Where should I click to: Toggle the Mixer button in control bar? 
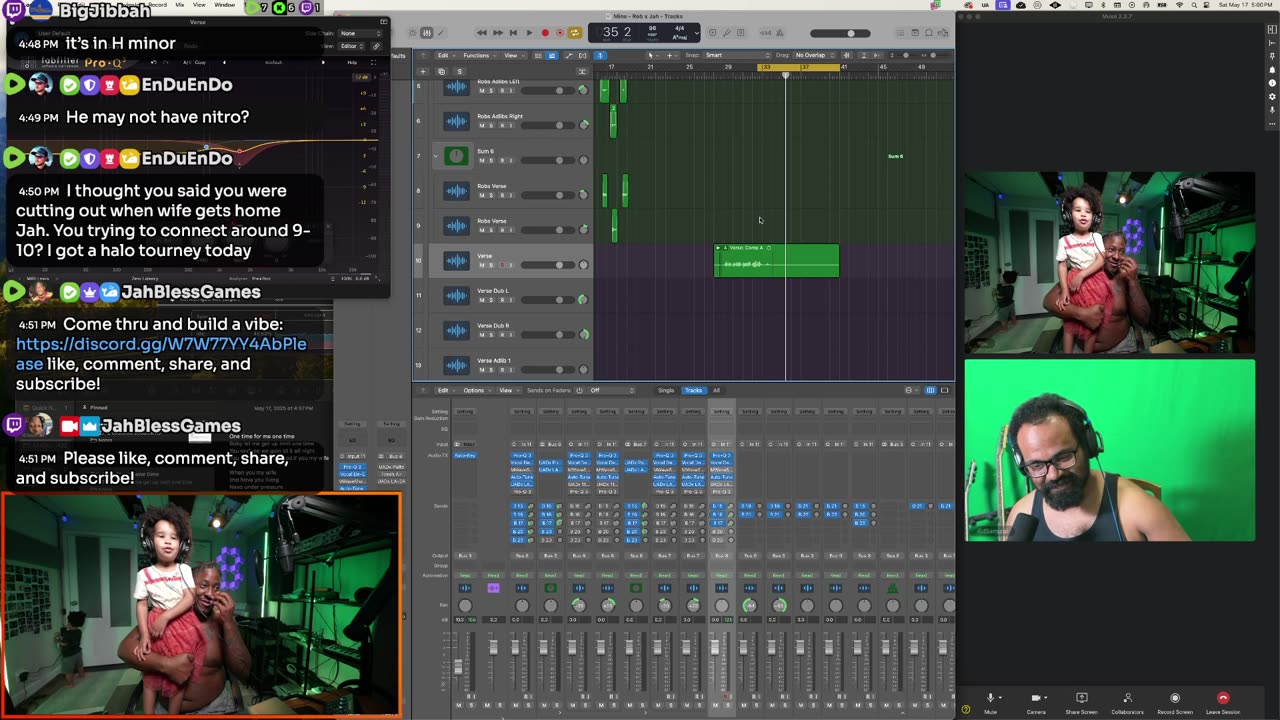(427, 33)
